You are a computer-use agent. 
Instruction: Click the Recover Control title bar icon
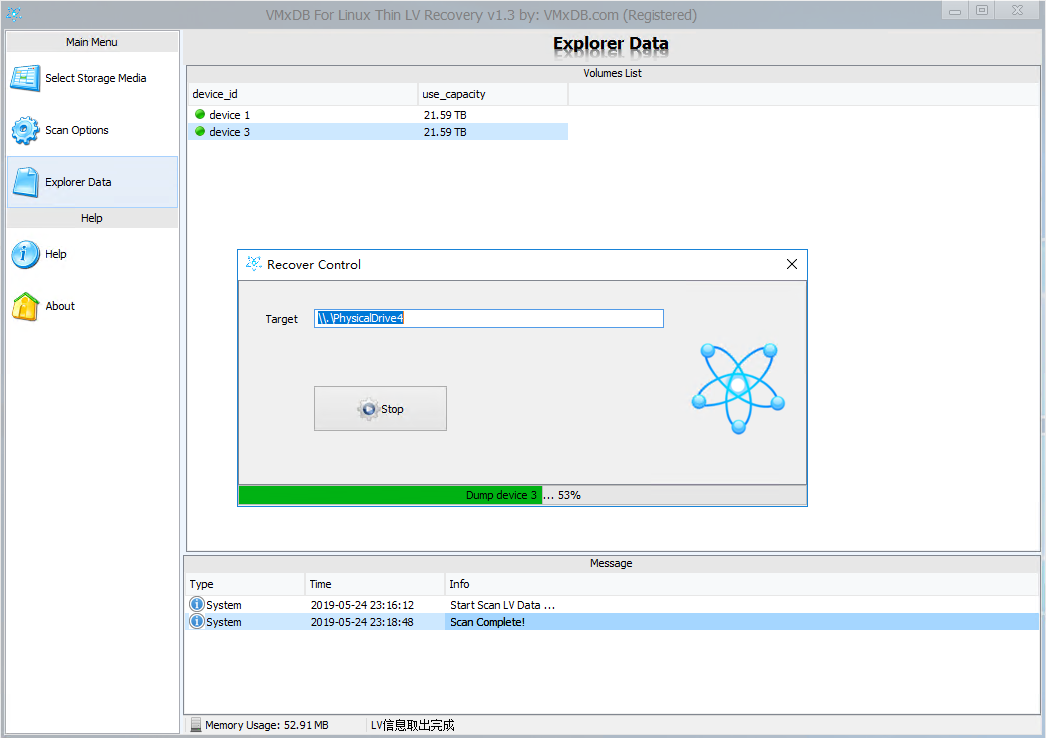click(x=253, y=264)
